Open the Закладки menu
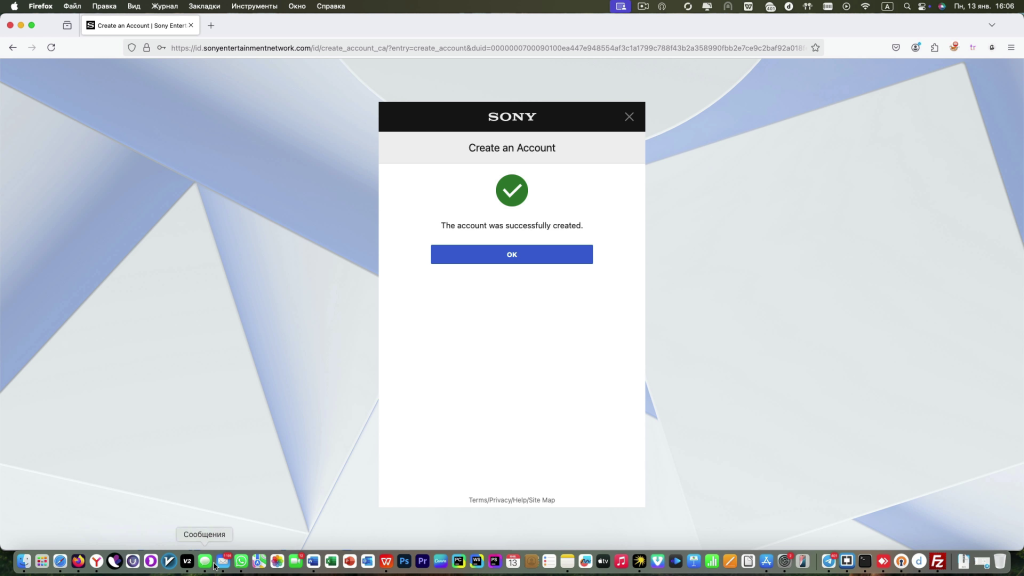The width and height of the screenshot is (1024, 576). (x=204, y=6)
